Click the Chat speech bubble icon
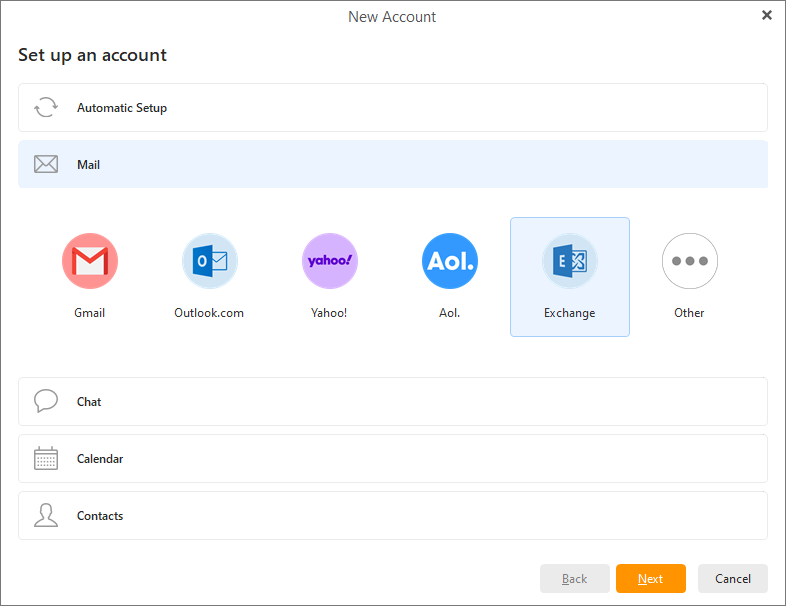The image size is (786, 606). click(46, 401)
